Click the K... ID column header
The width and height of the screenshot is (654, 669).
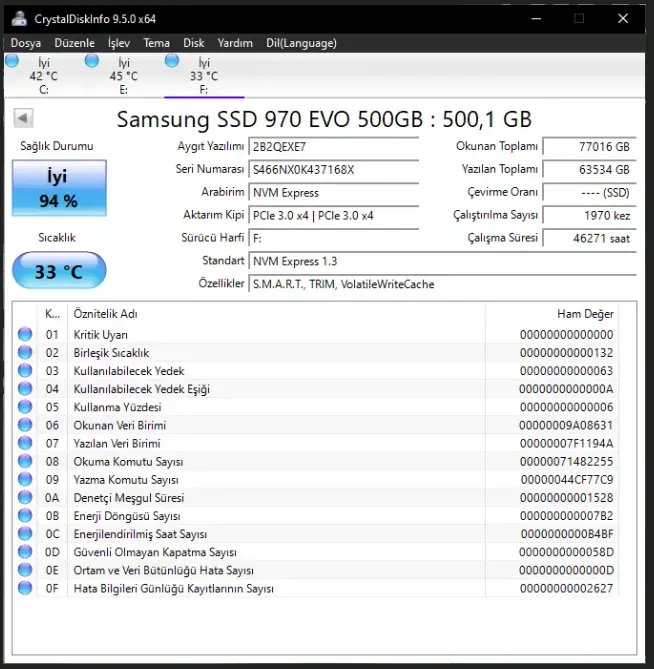click(52, 314)
